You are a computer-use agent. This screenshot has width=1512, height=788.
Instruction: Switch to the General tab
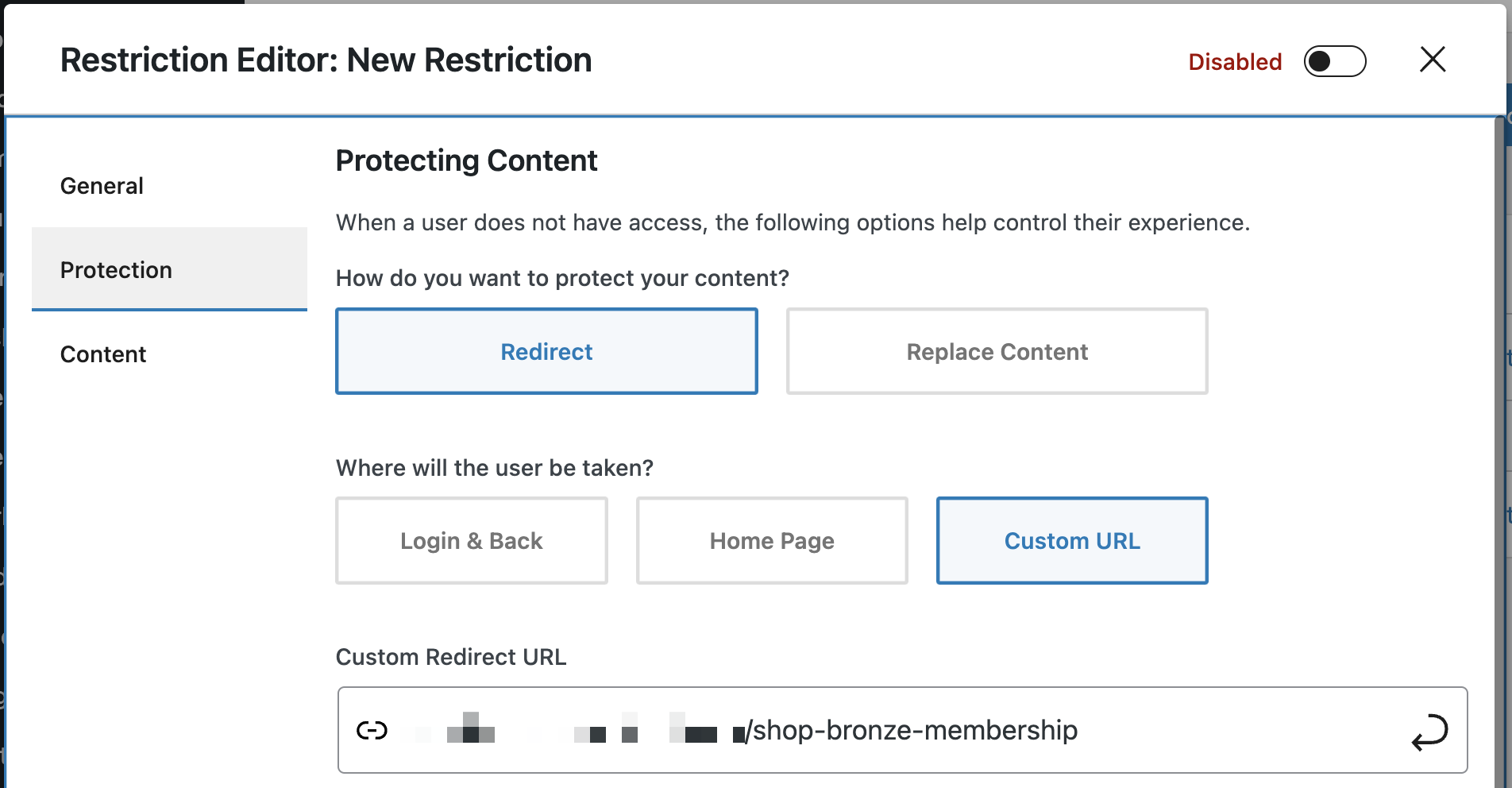[102, 186]
